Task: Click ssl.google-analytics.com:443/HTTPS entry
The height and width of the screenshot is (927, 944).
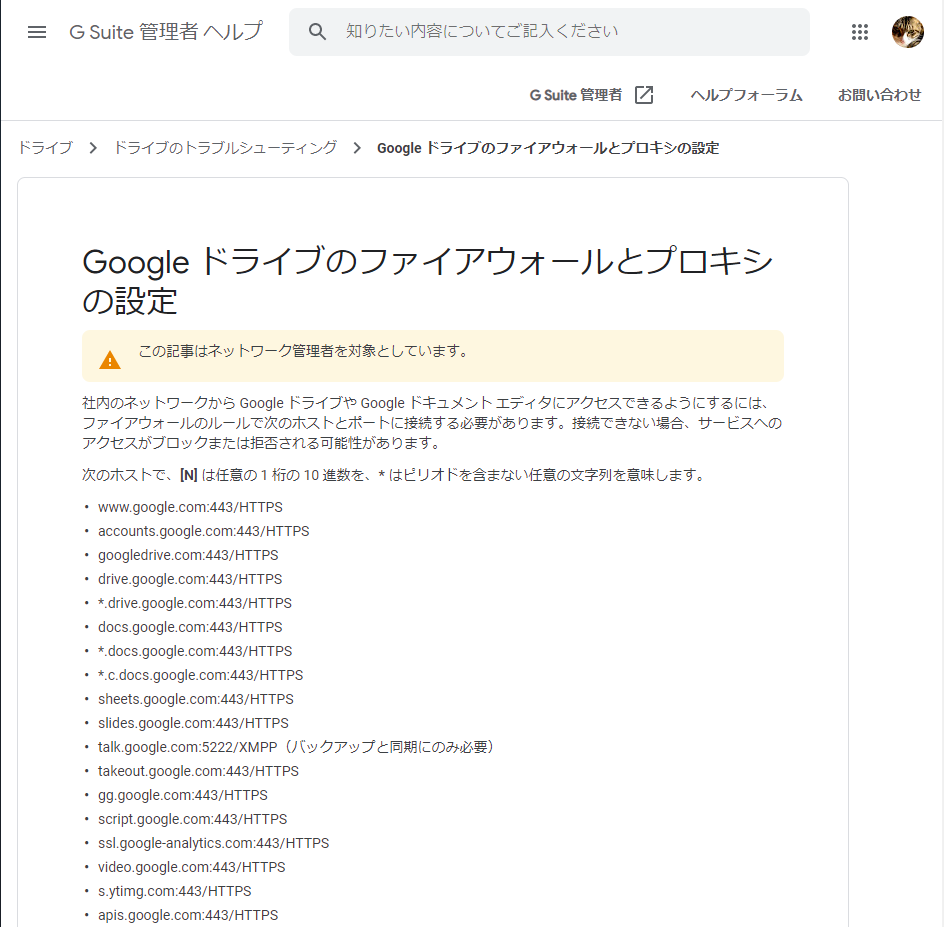Action: (x=213, y=845)
